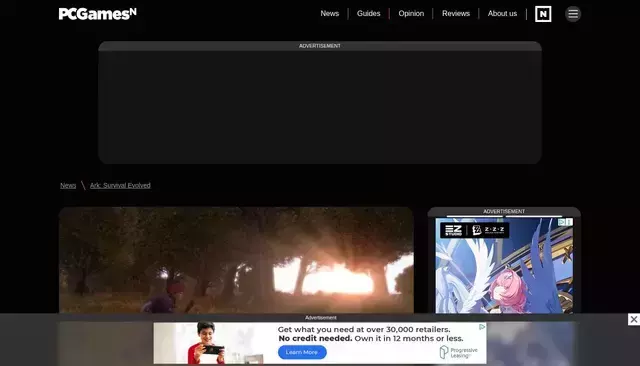The width and height of the screenshot is (640, 366).
Task: Close the bottom advertisement banner
Action: [x=633, y=319]
